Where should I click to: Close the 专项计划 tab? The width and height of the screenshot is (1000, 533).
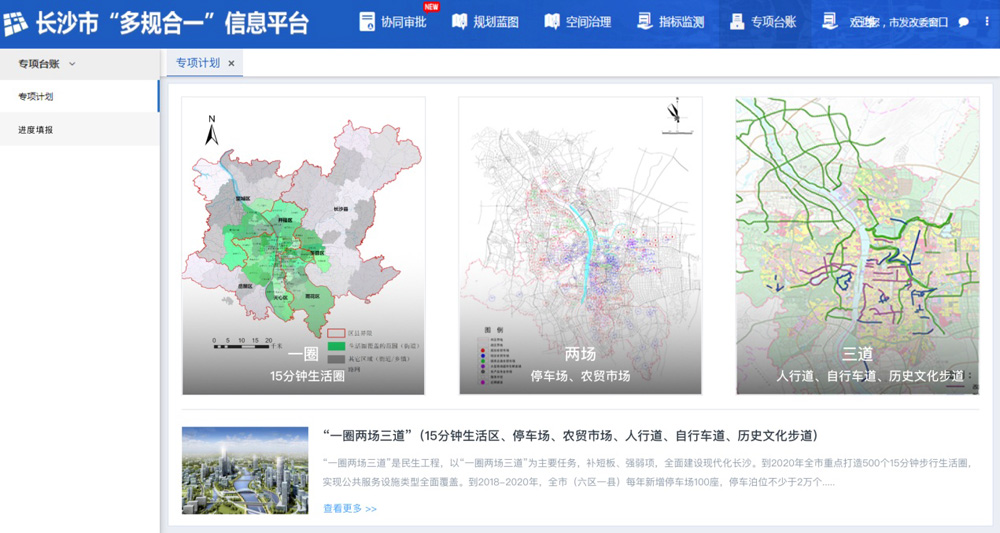[231, 63]
